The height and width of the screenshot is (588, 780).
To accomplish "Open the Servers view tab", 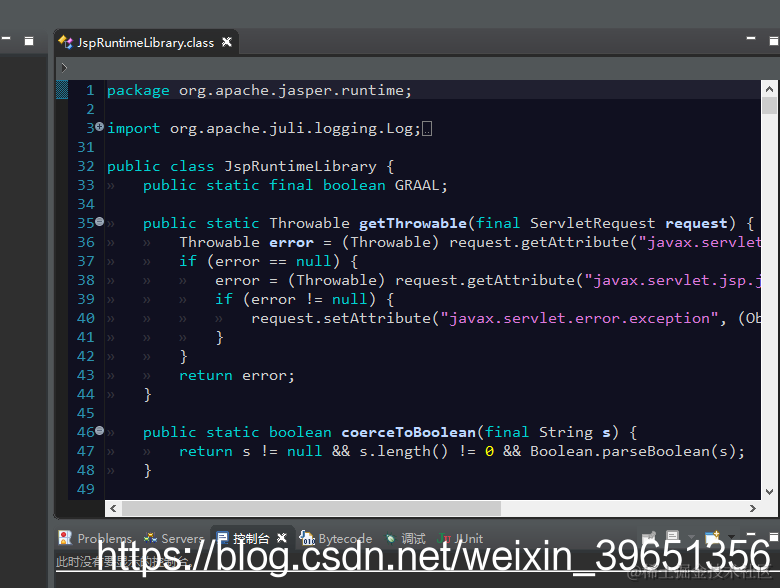I will point(174,538).
